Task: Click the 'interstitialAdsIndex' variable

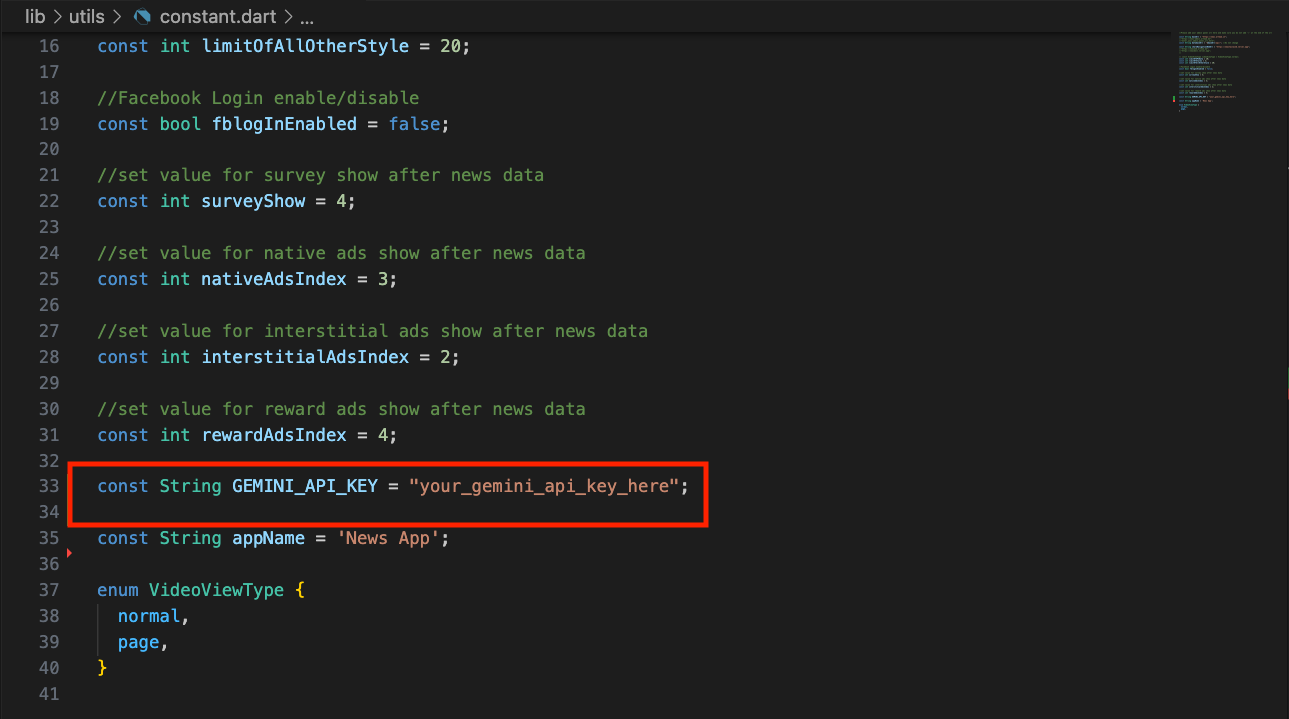Action: click(x=305, y=357)
